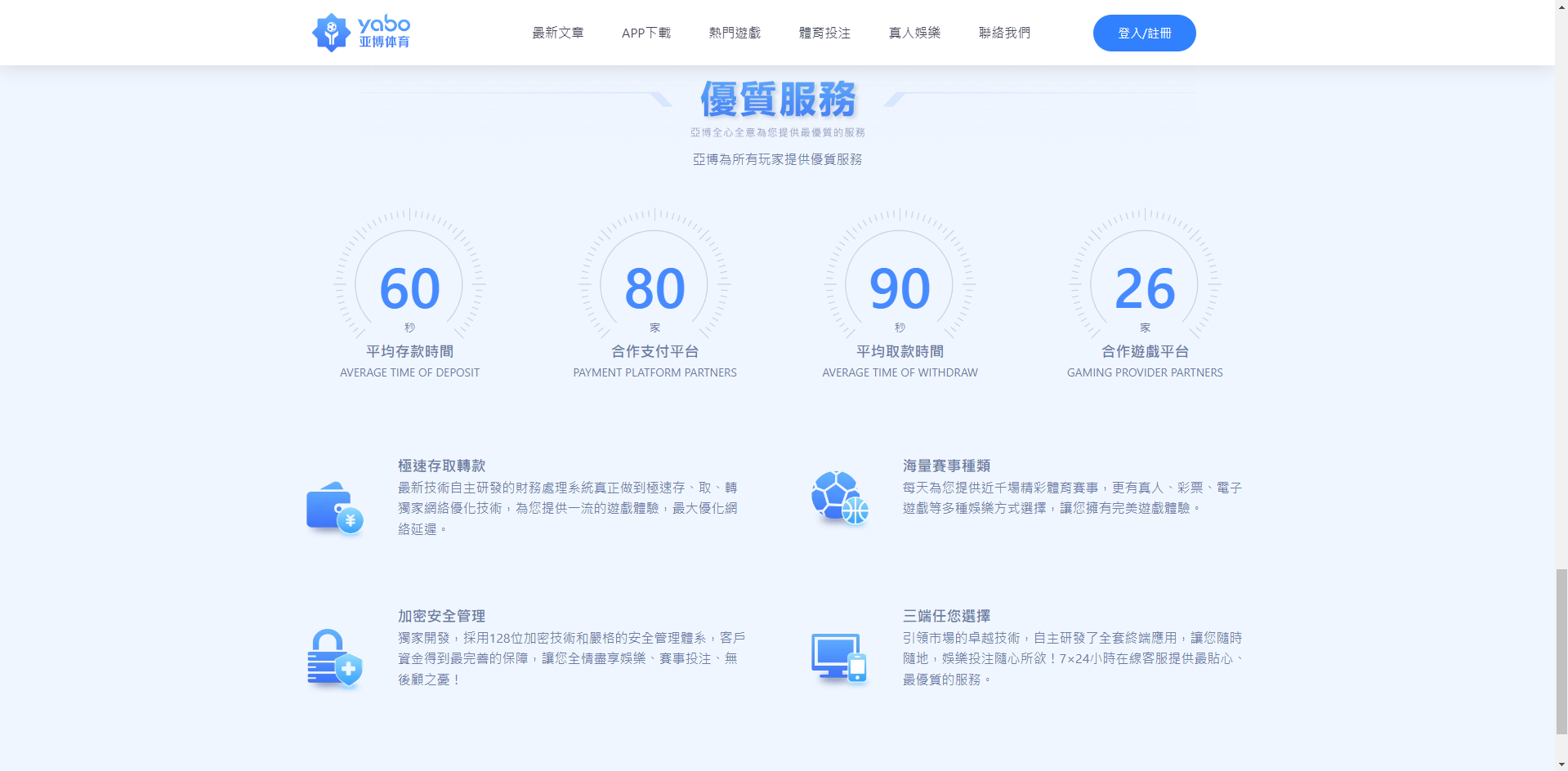1568x771 pixels.
Task: Click the scrollbar down arrow
Action: [1561, 764]
